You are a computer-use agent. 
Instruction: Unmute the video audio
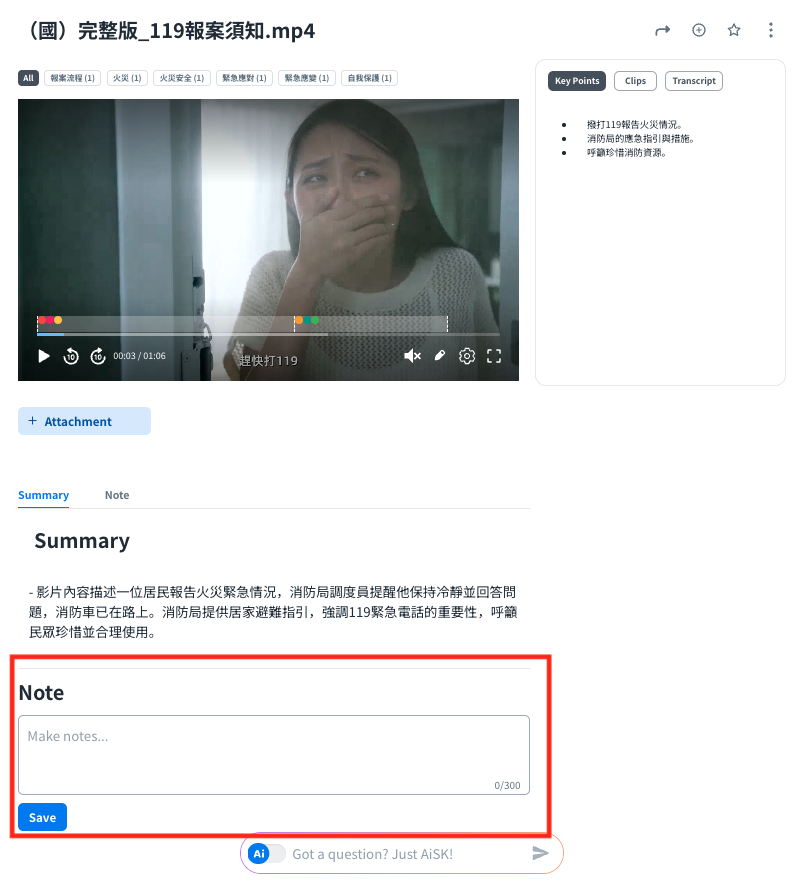pos(412,356)
